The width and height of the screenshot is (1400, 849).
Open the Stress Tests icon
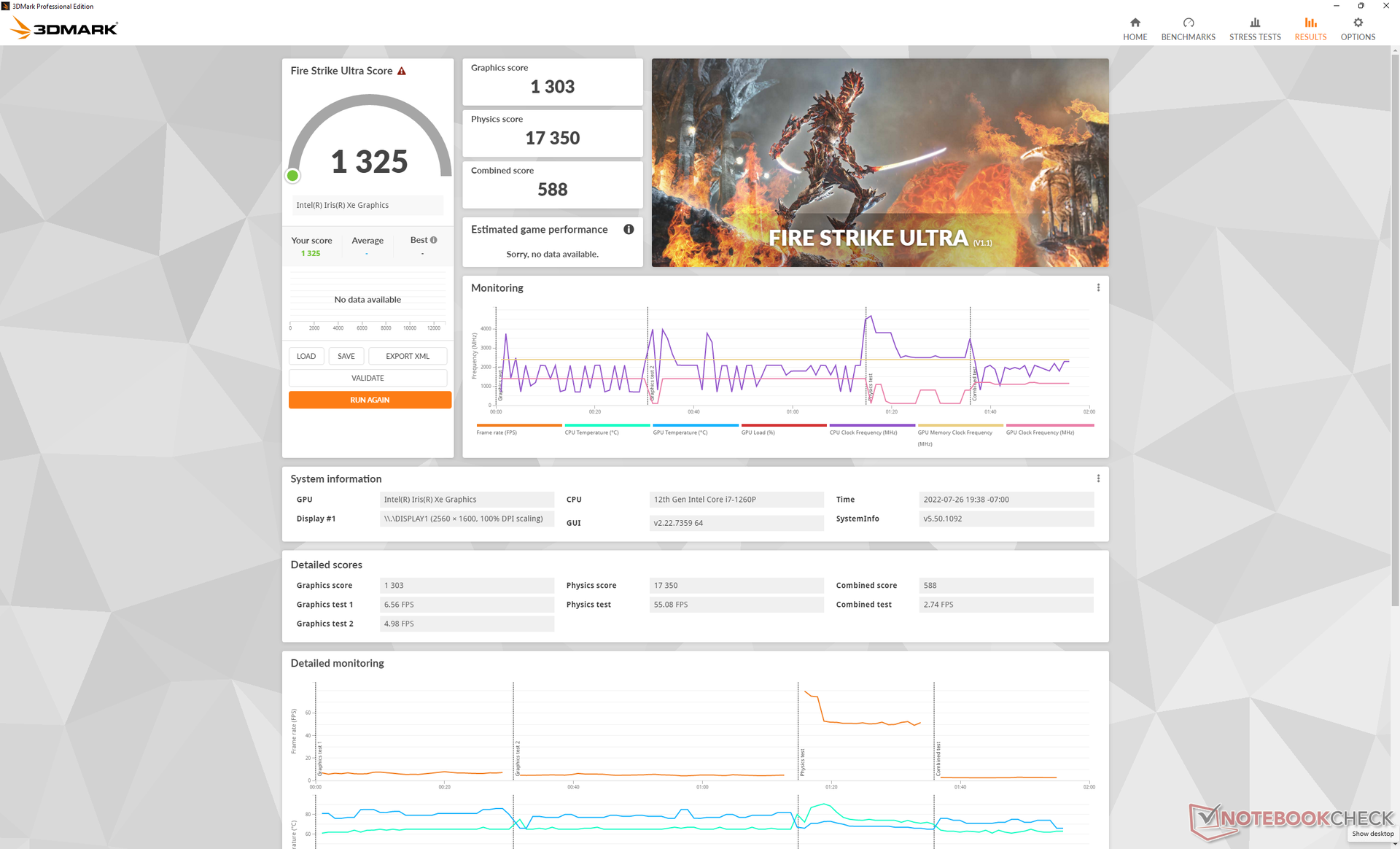coord(1254,23)
